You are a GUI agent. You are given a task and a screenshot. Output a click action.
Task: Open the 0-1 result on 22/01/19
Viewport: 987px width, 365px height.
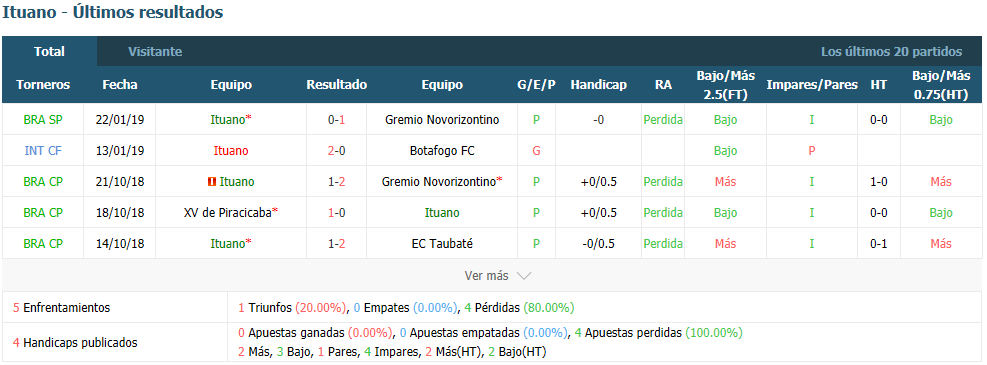(337, 120)
